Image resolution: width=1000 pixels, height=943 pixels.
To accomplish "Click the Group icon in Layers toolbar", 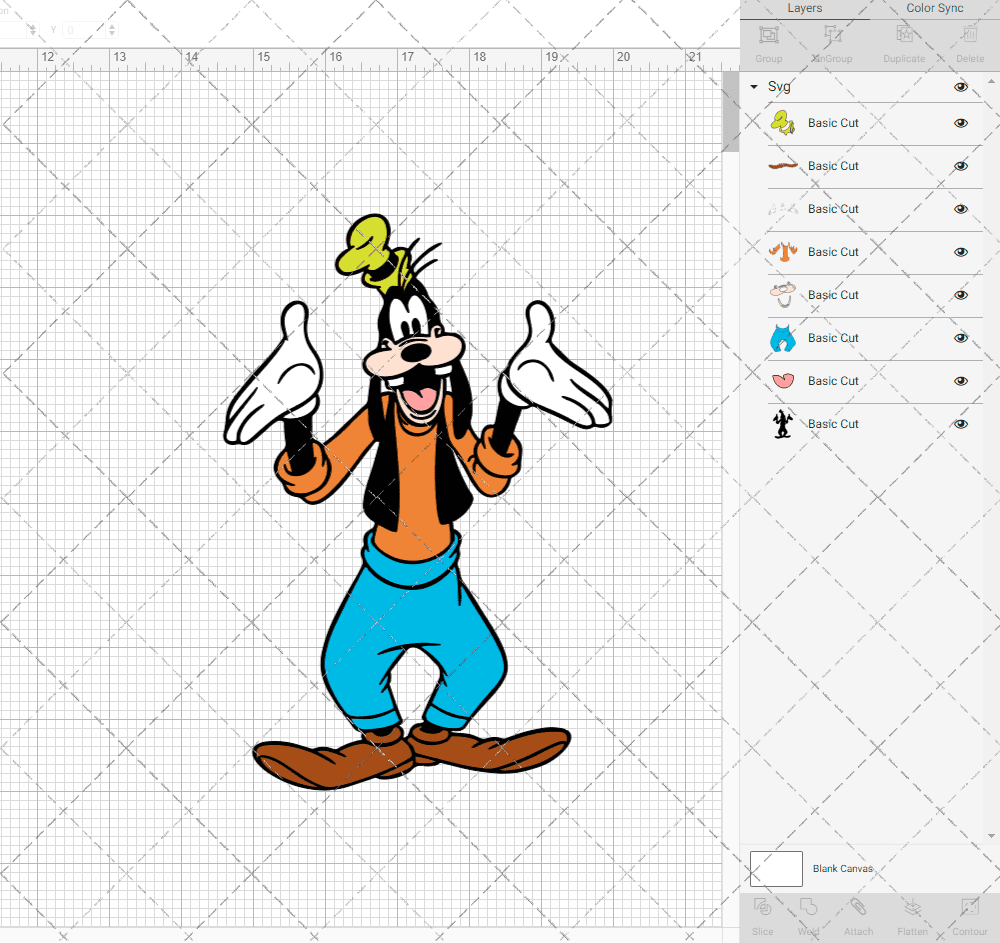I will pos(768,34).
